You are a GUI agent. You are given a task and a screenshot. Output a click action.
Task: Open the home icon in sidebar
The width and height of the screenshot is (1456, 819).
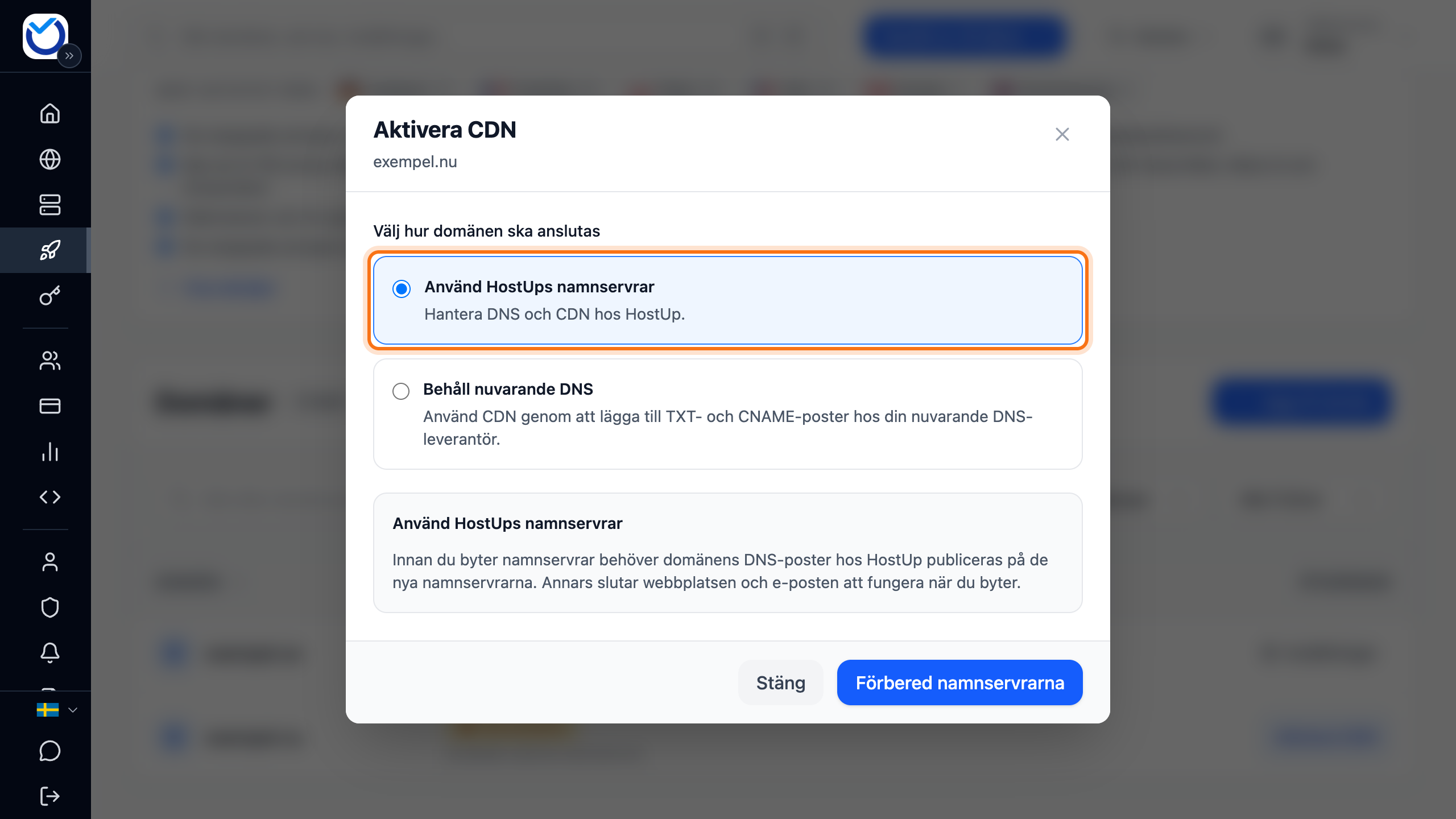click(50, 113)
